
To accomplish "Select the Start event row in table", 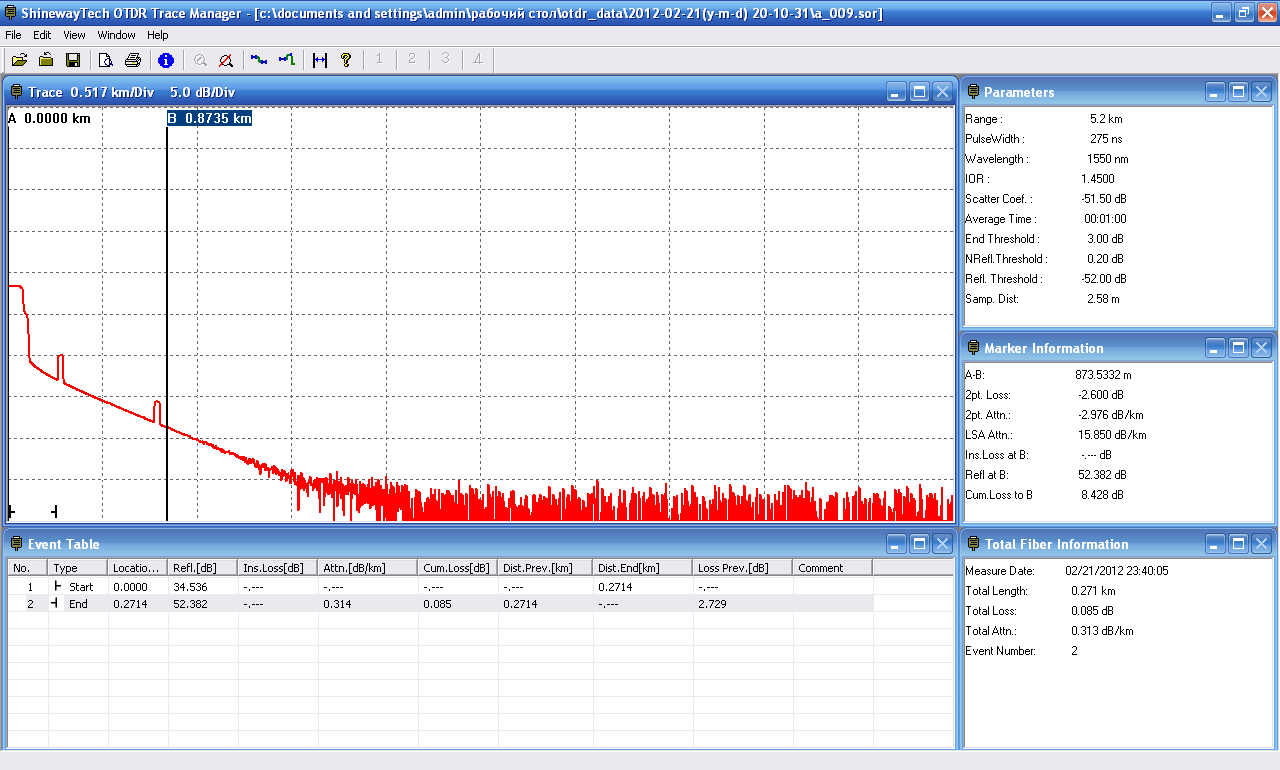I will coord(80,587).
